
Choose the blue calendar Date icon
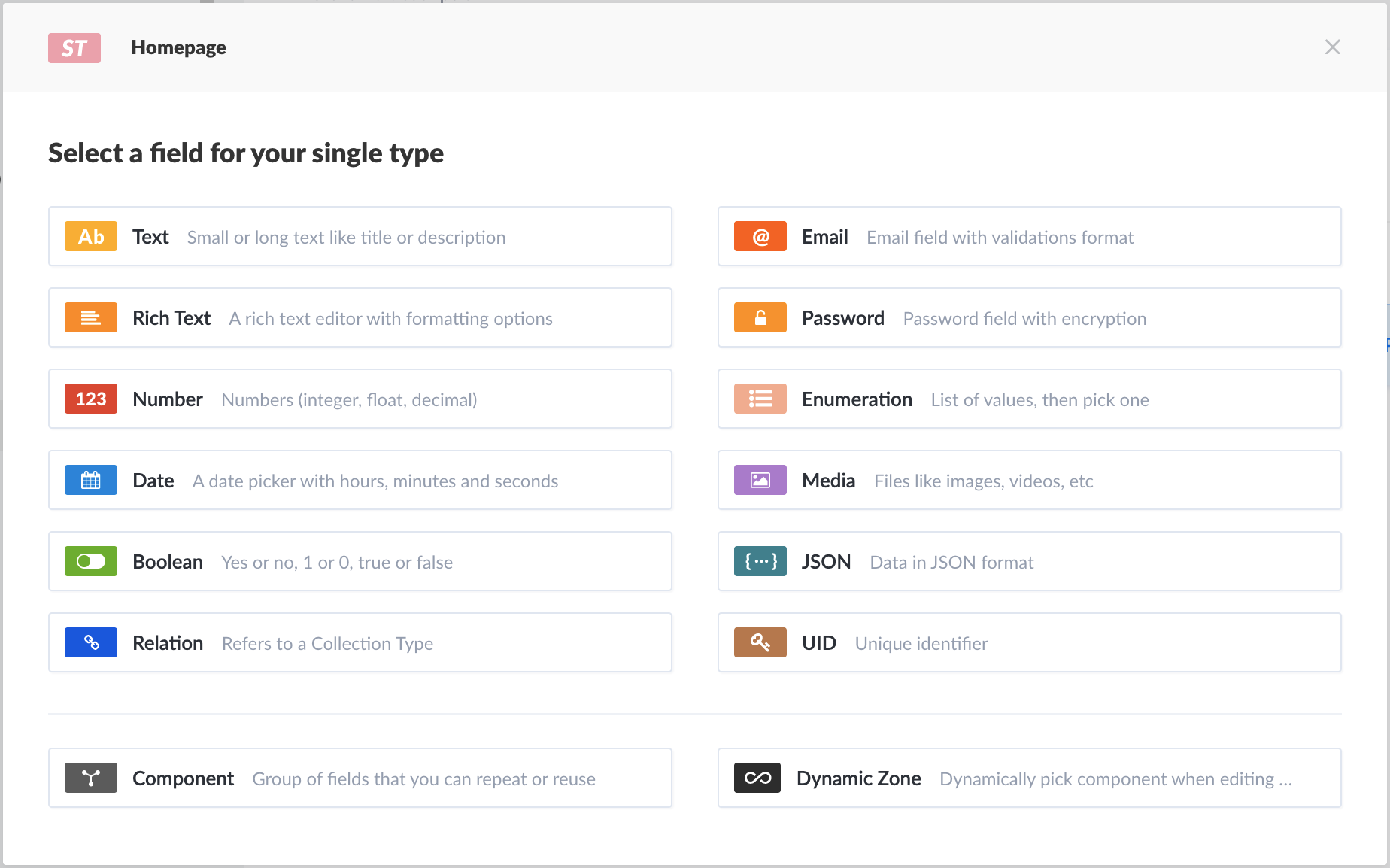(90, 480)
